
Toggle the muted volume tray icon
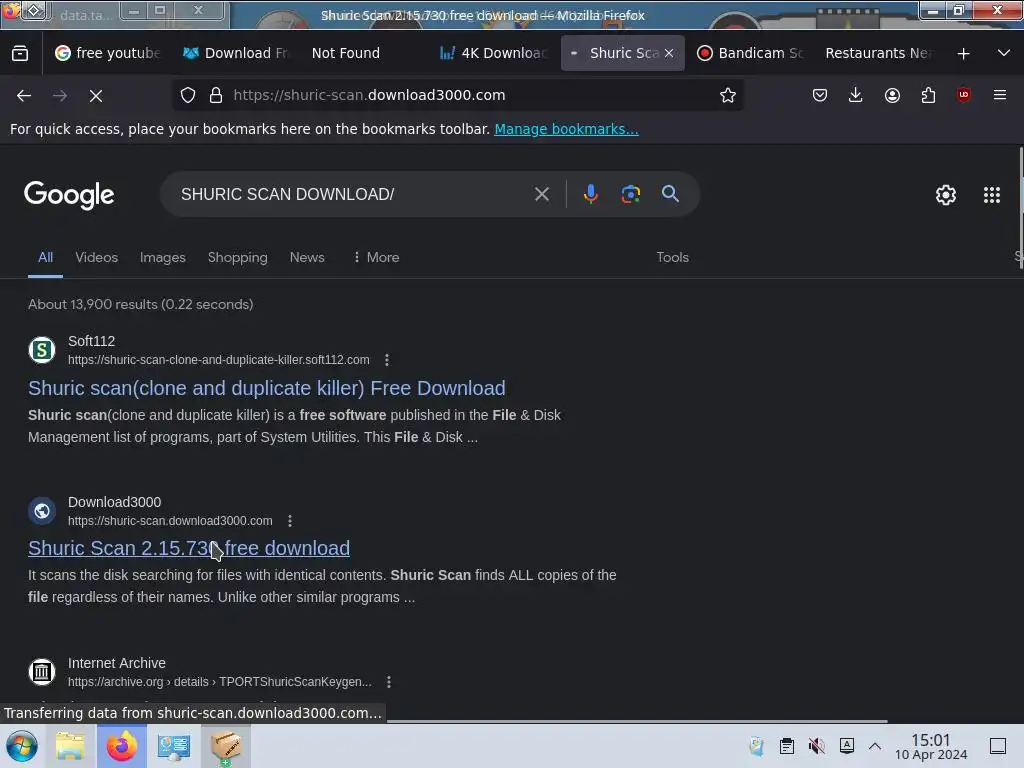tap(816, 746)
